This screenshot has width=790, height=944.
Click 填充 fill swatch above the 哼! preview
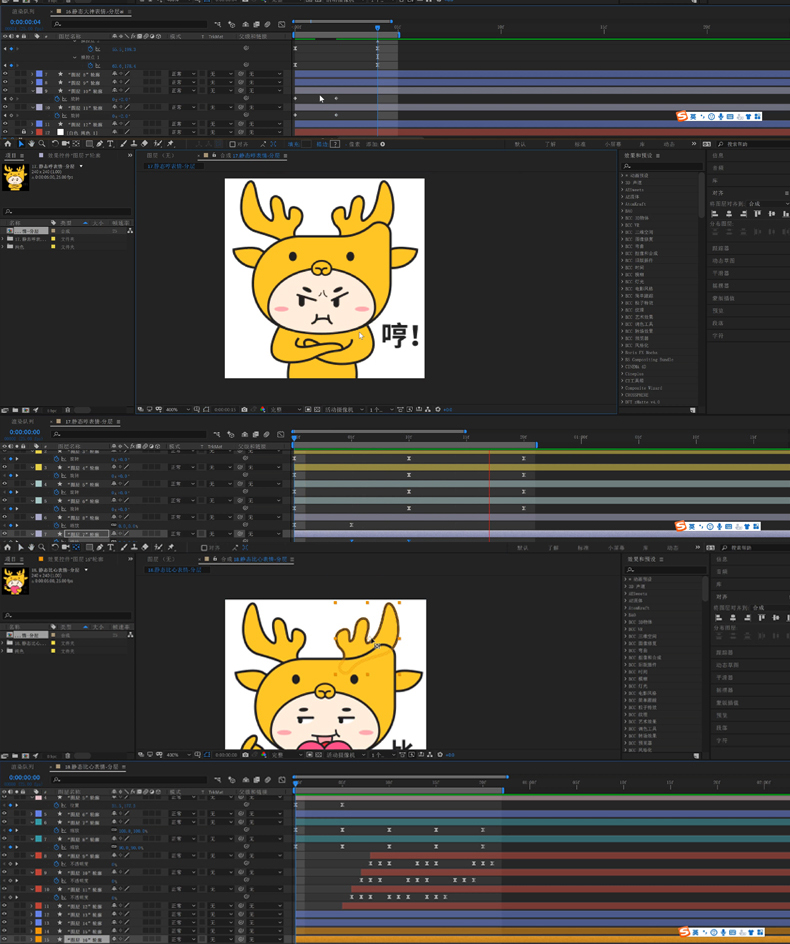pyautogui.click(x=306, y=144)
